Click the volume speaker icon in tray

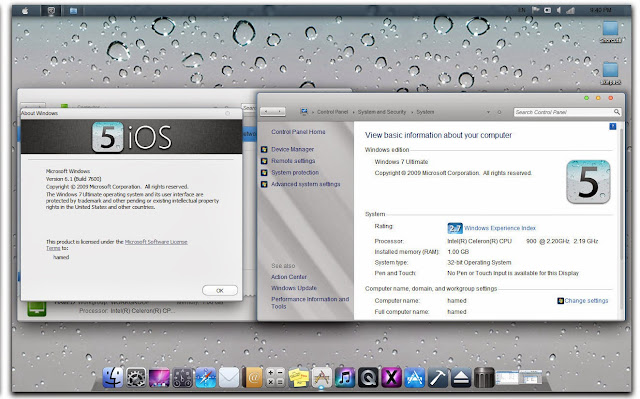558,11
